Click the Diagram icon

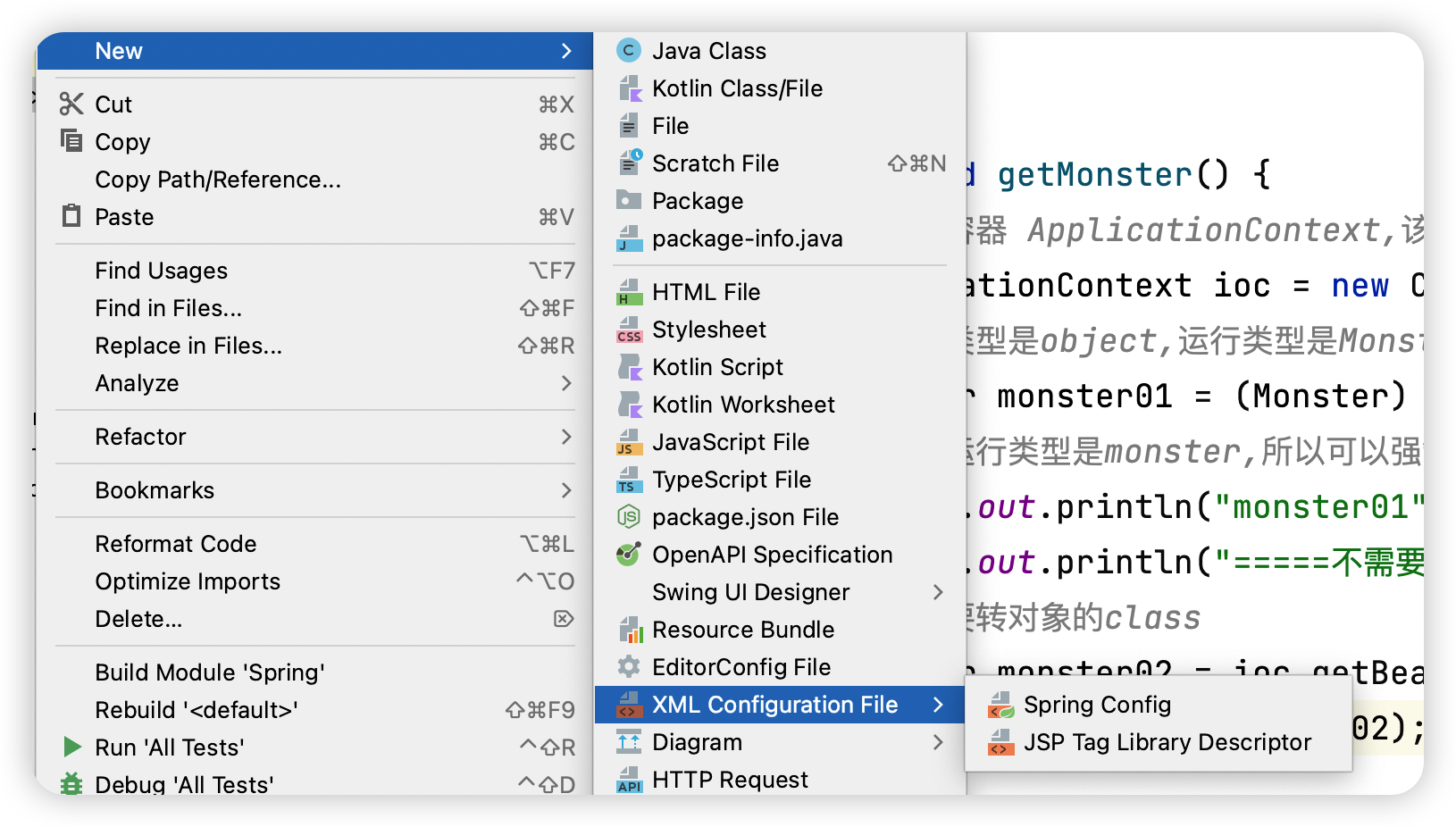(629, 742)
